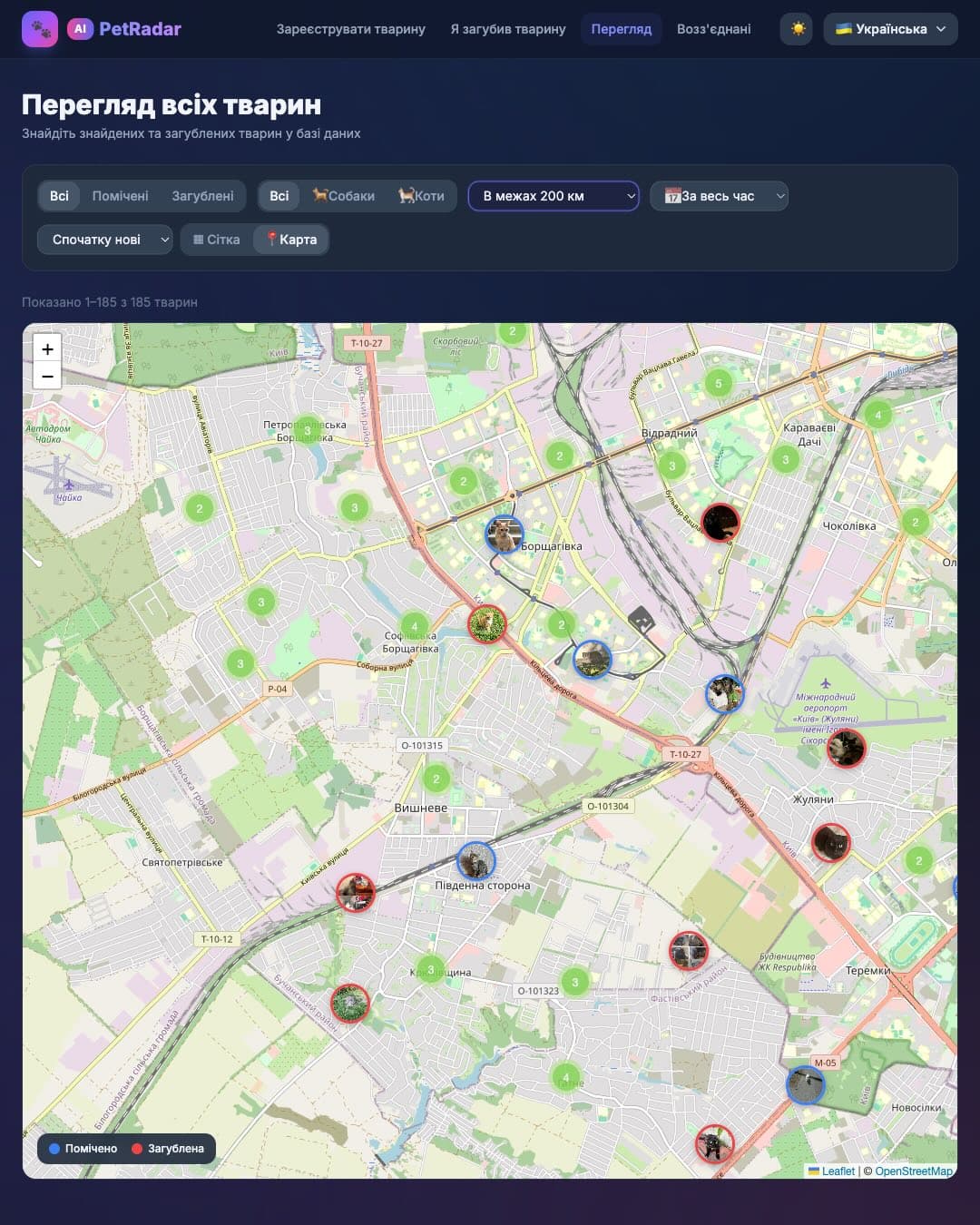
Task: Expand the За весь час date filter
Action: [x=719, y=196]
